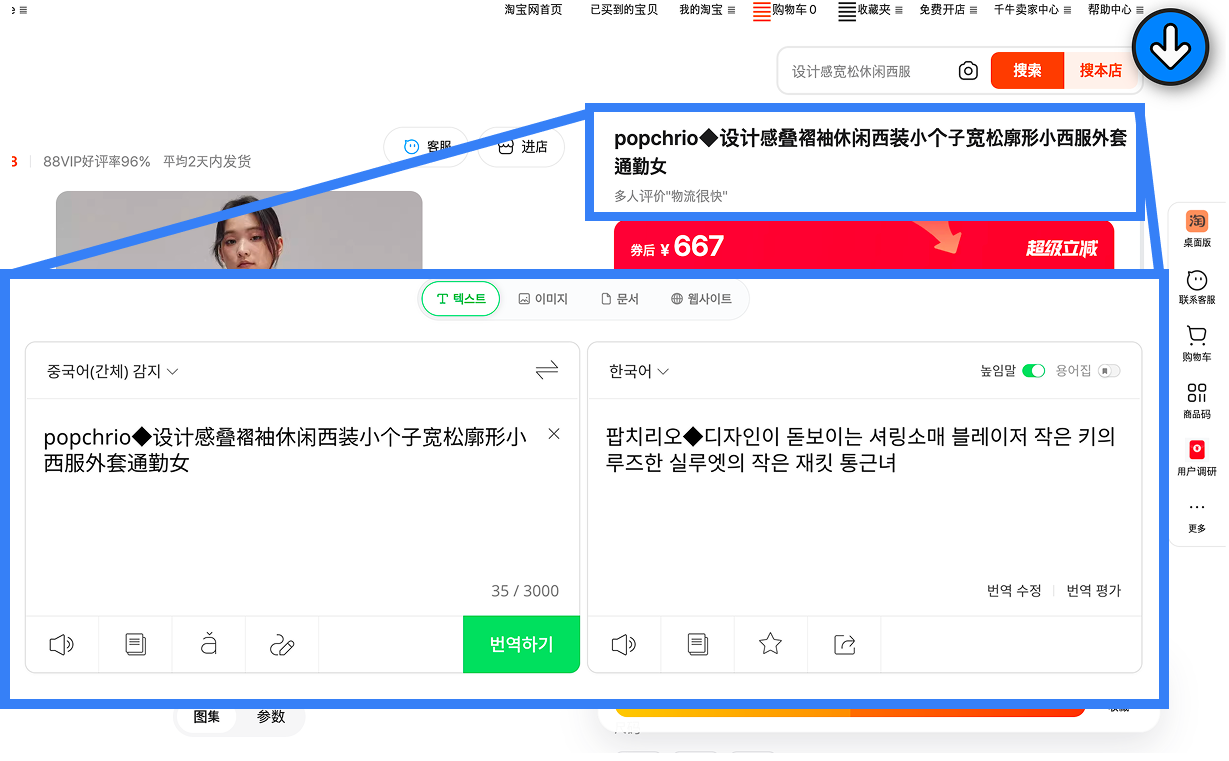Star the translation as favorite

770,644
